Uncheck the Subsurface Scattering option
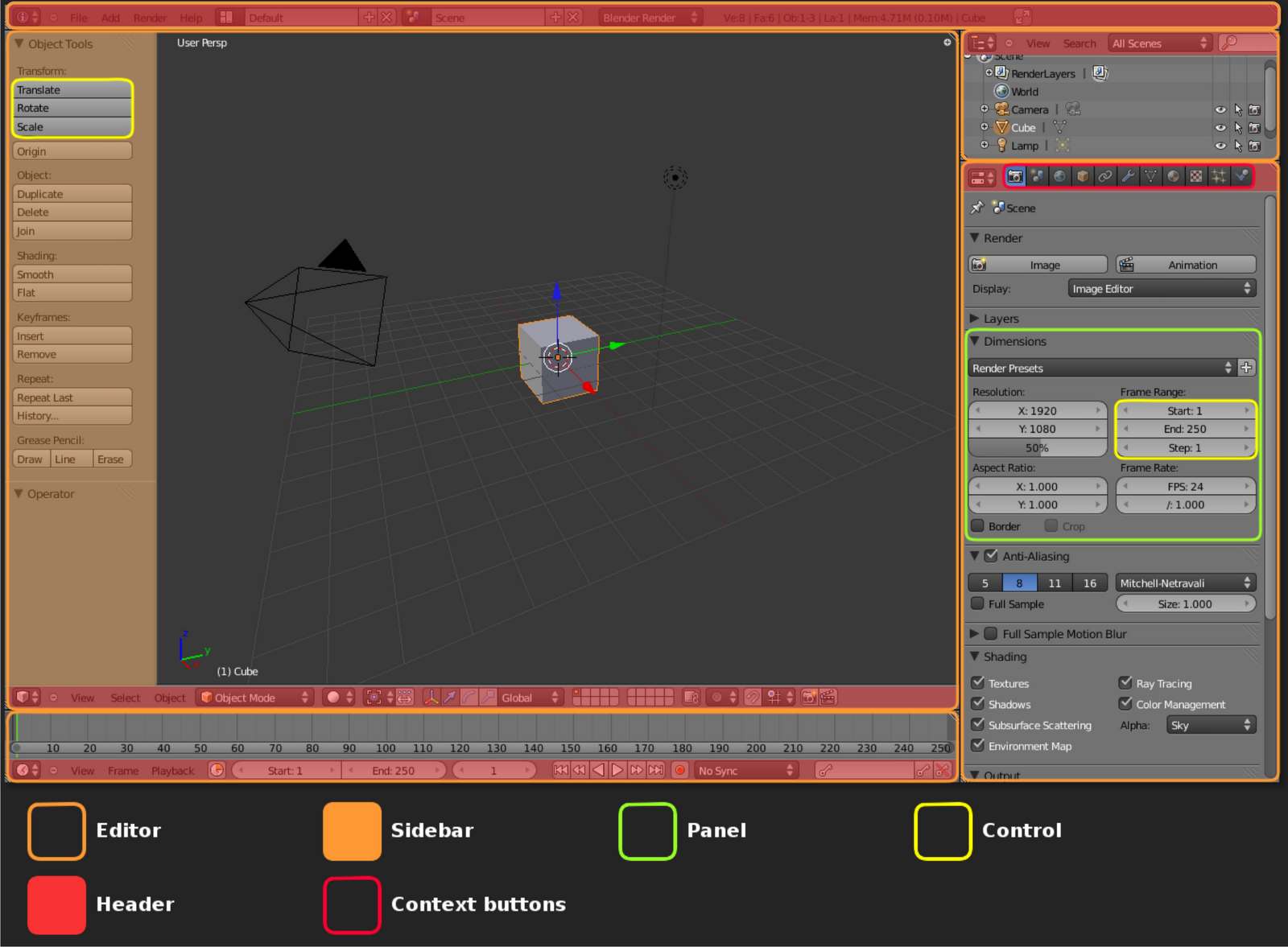Screen dimensions: 1288x947 pyautogui.click(x=978, y=725)
